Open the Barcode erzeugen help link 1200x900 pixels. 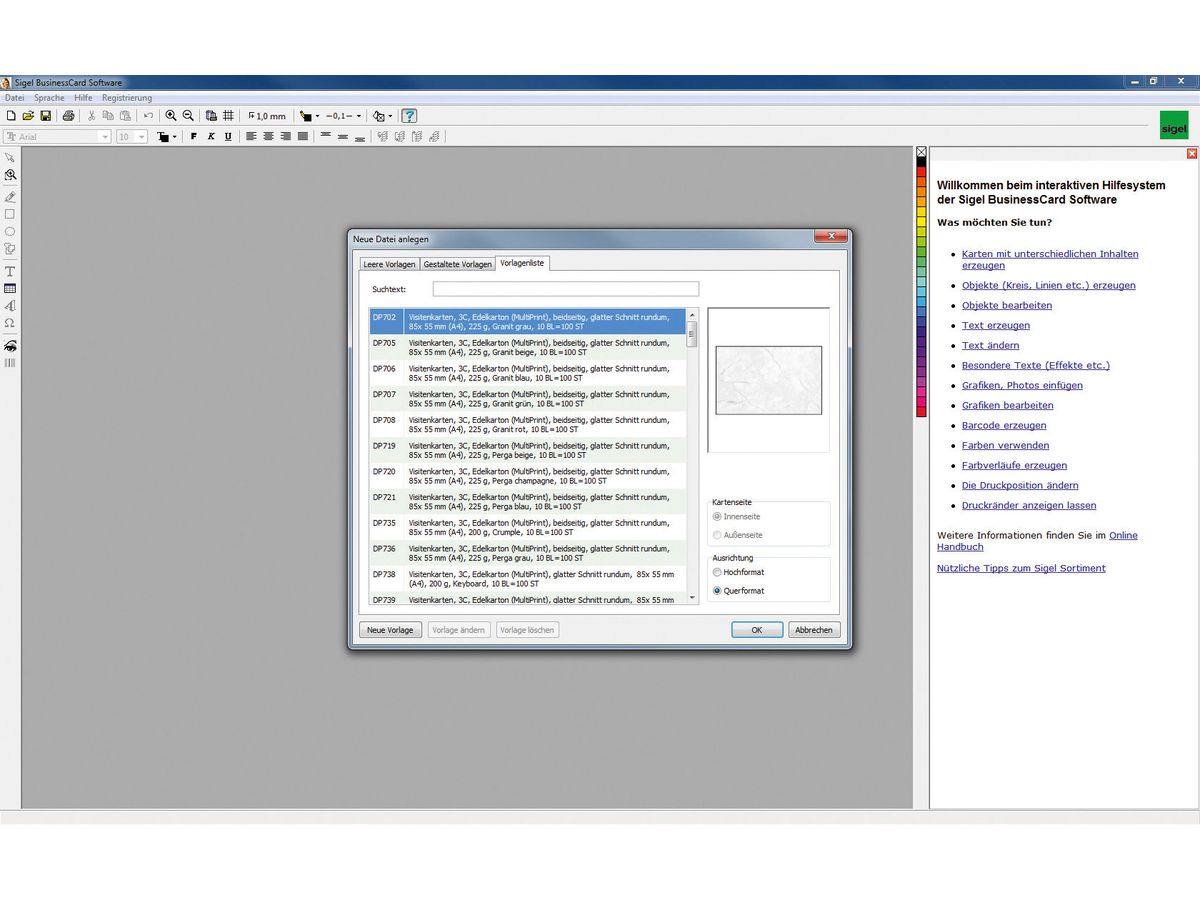tap(1002, 425)
